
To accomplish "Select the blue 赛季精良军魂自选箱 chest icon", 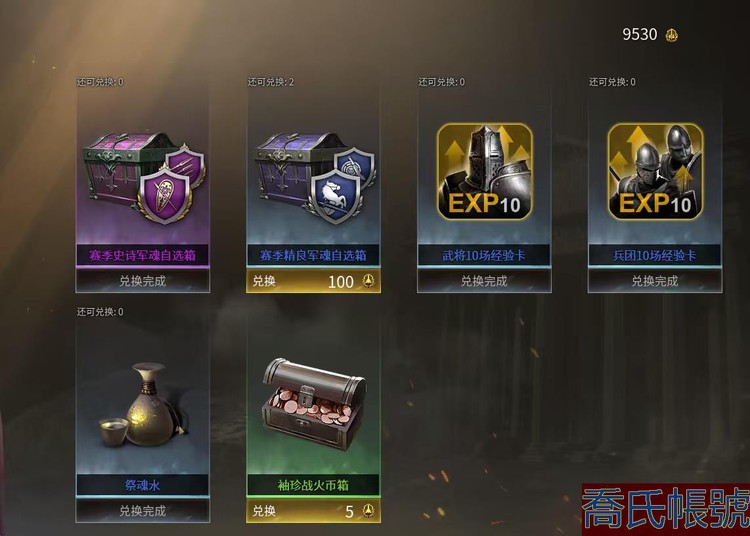I will [315, 178].
